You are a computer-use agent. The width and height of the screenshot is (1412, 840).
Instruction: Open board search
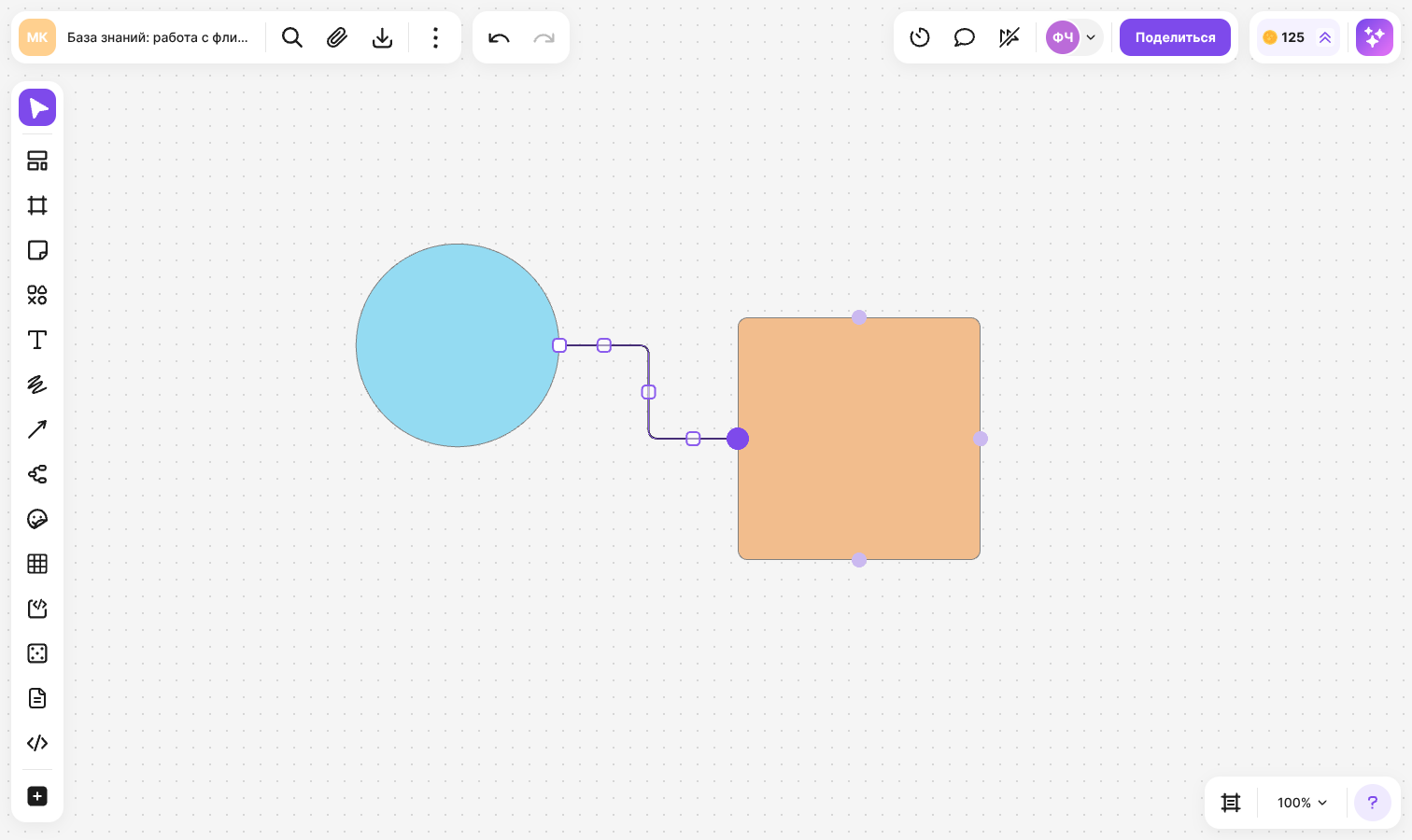point(292,37)
